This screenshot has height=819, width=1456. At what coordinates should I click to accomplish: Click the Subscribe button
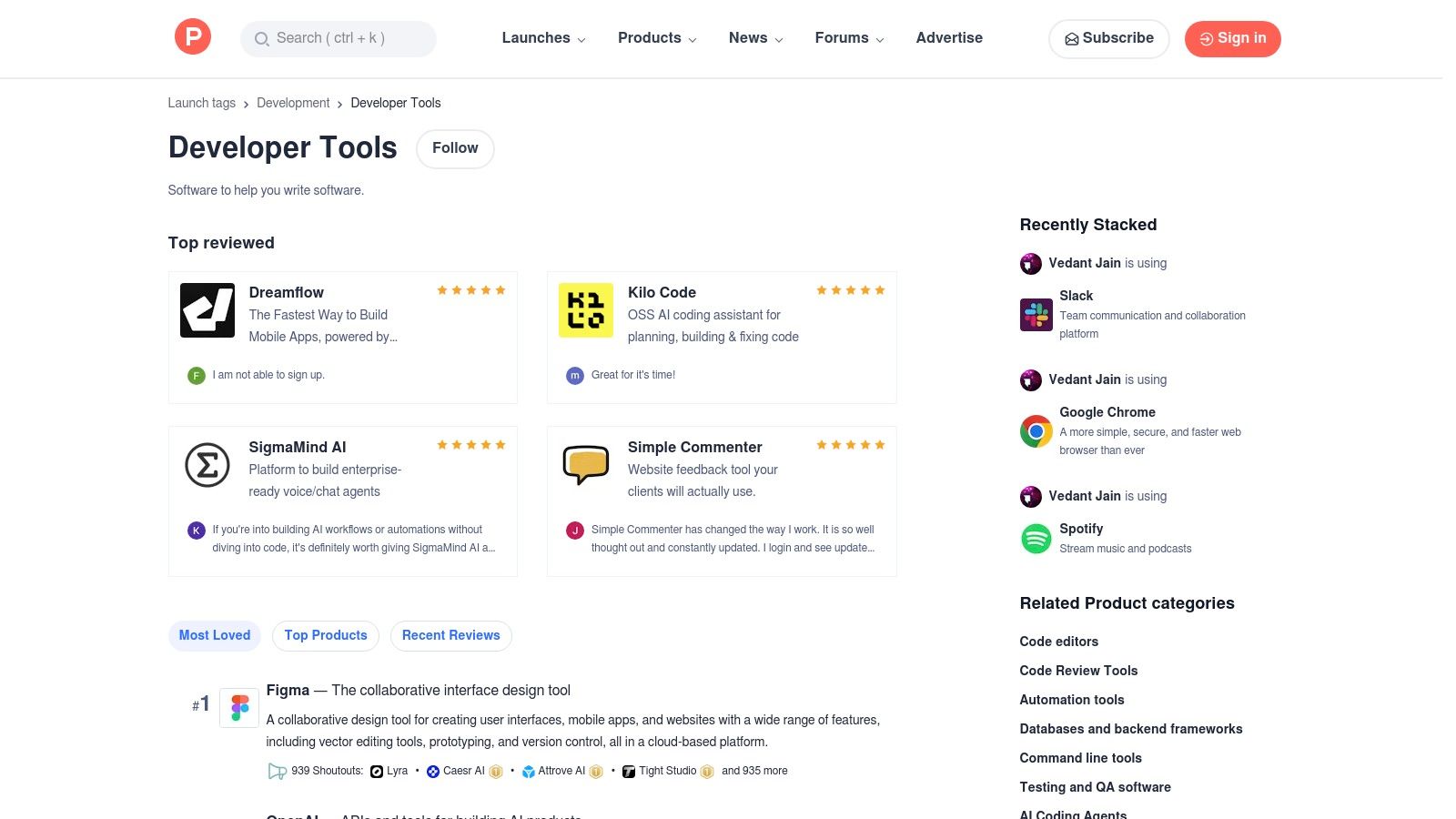[x=1108, y=38]
